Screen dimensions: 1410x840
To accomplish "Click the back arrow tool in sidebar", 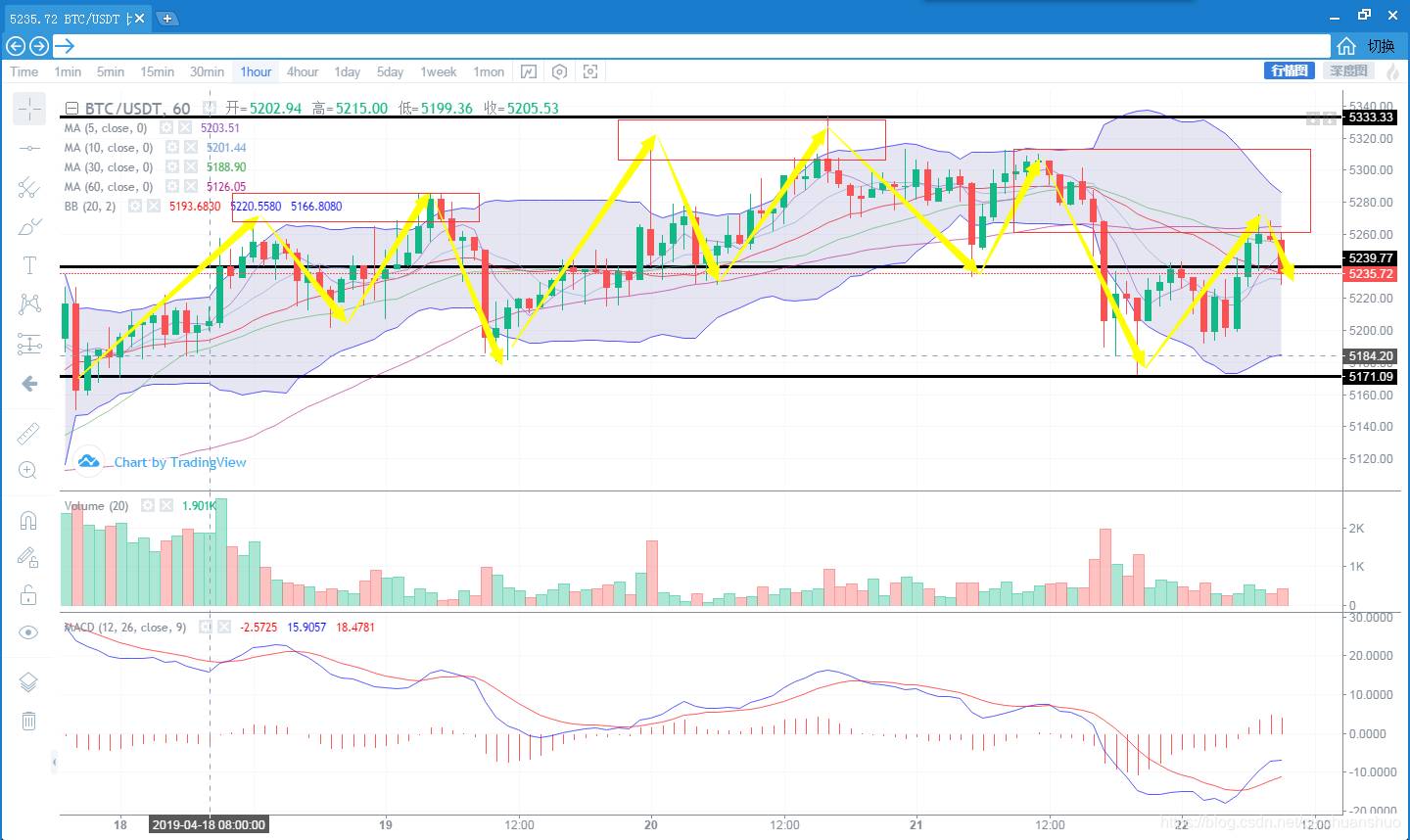I will tap(29, 384).
